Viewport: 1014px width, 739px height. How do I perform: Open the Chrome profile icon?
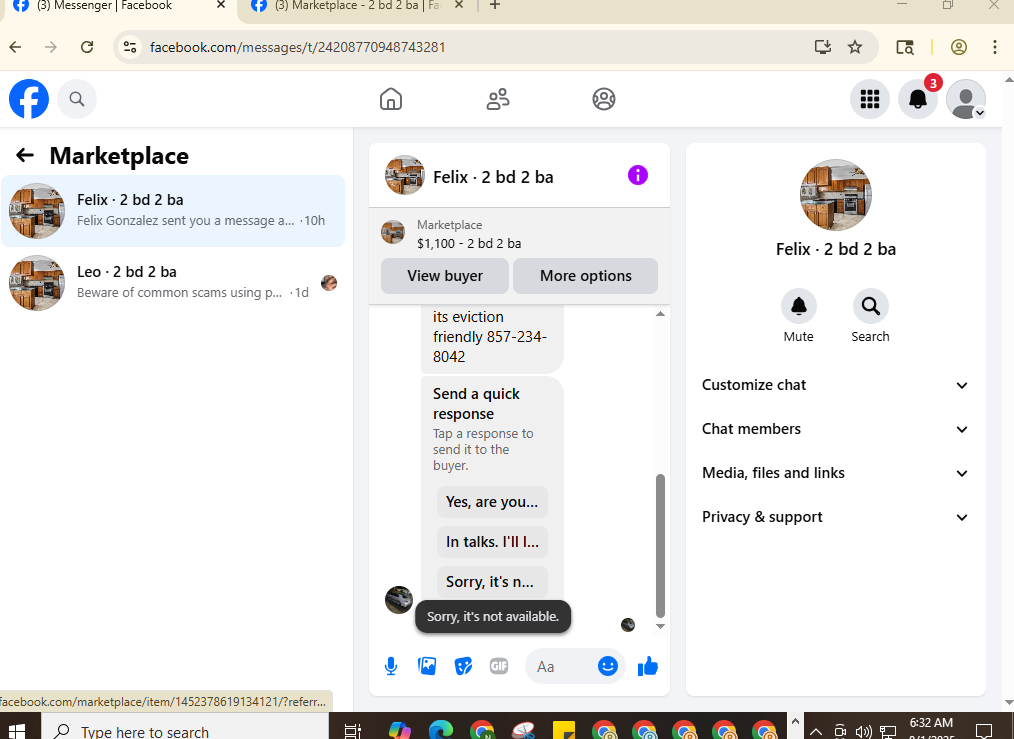[x=958, y=47]
